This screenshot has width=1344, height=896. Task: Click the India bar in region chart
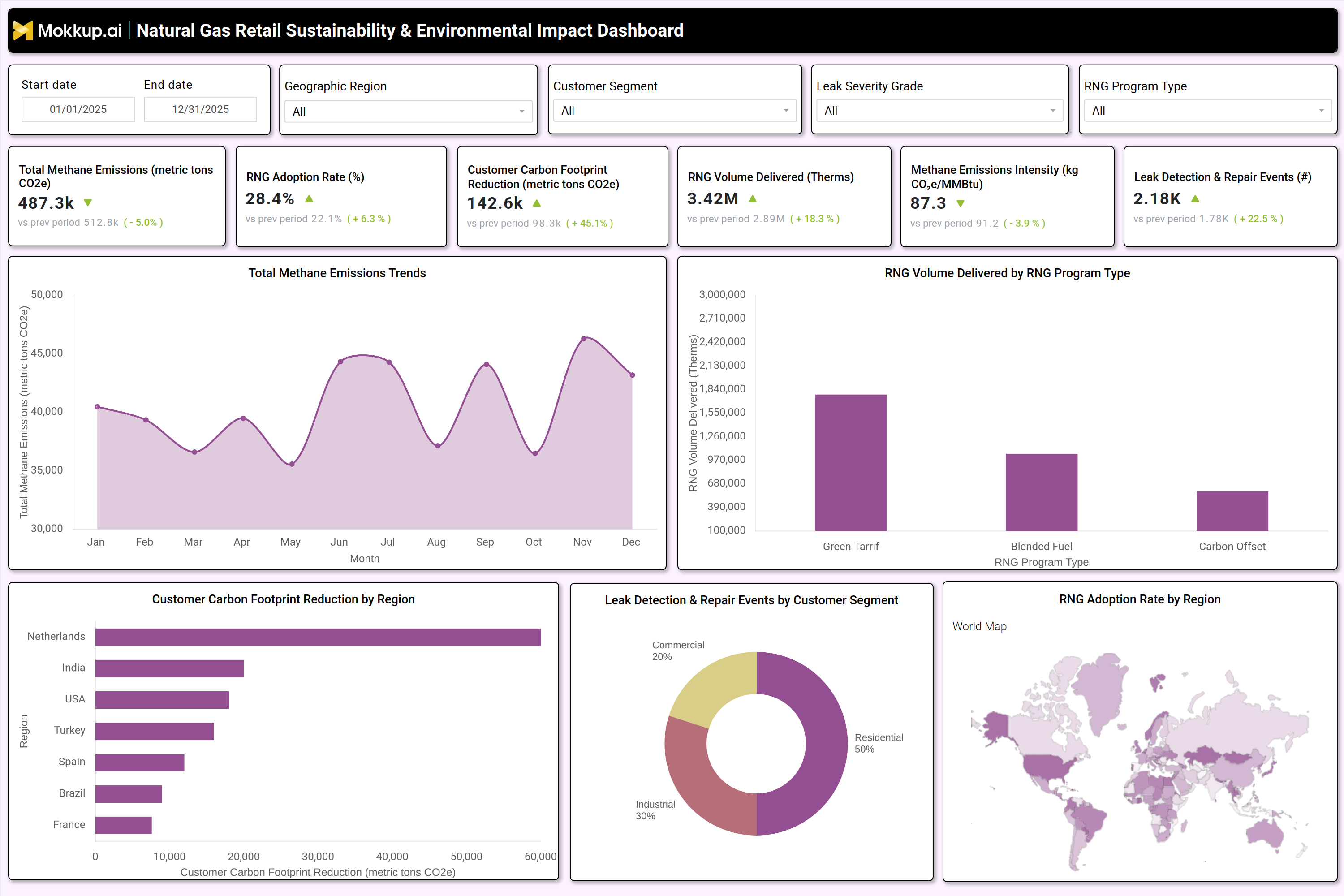tap(170, 668)
